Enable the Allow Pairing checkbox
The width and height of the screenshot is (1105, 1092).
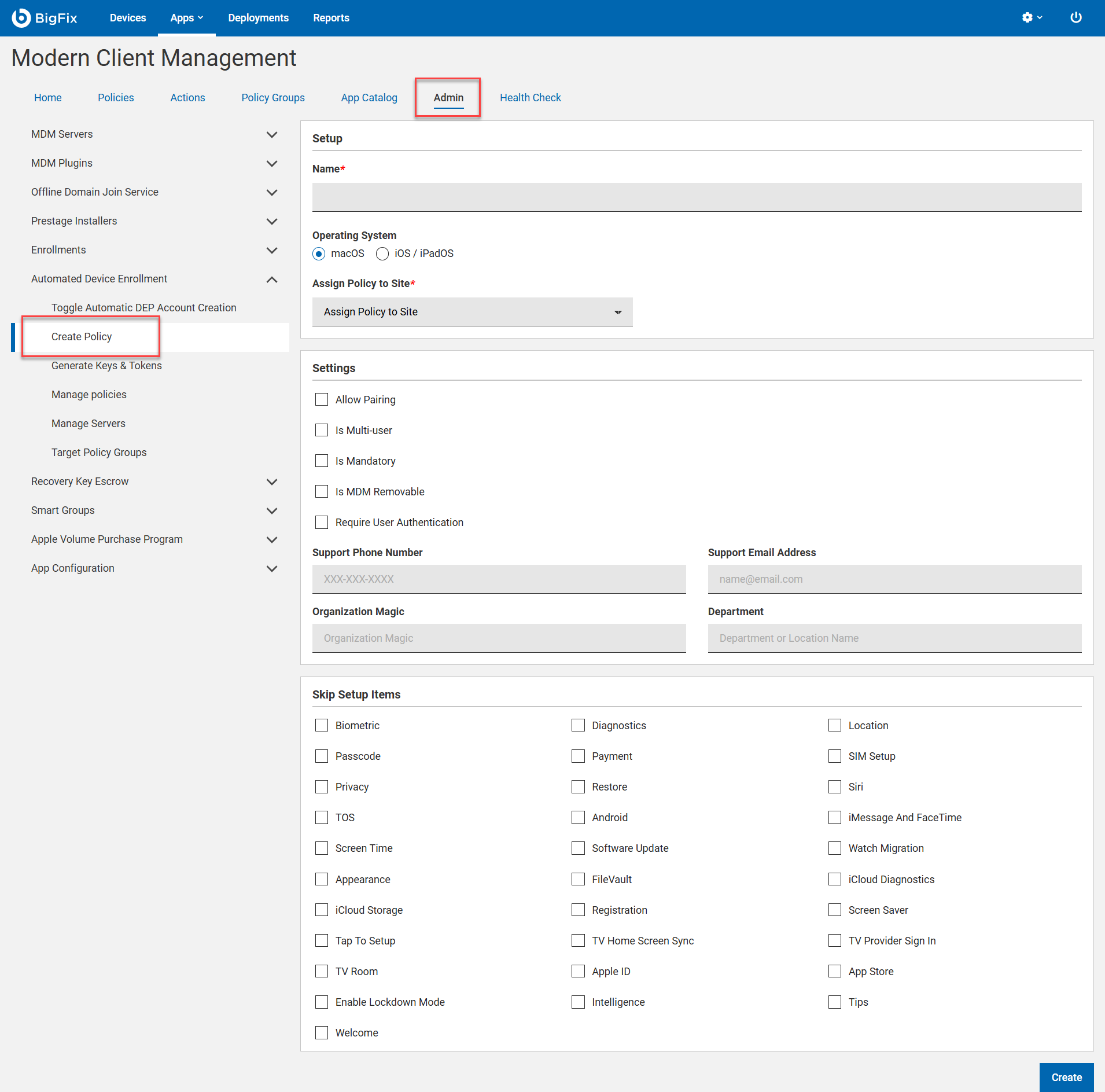click(x=322, y=400)
